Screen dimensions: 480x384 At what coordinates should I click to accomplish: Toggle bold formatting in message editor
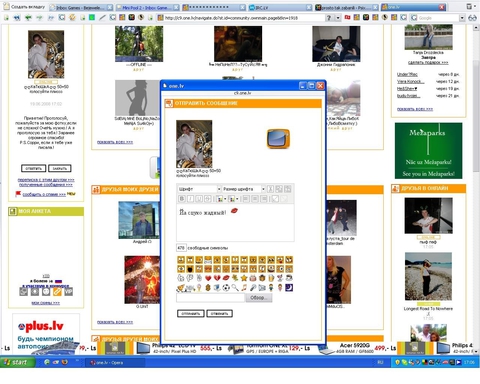(182, 199)
